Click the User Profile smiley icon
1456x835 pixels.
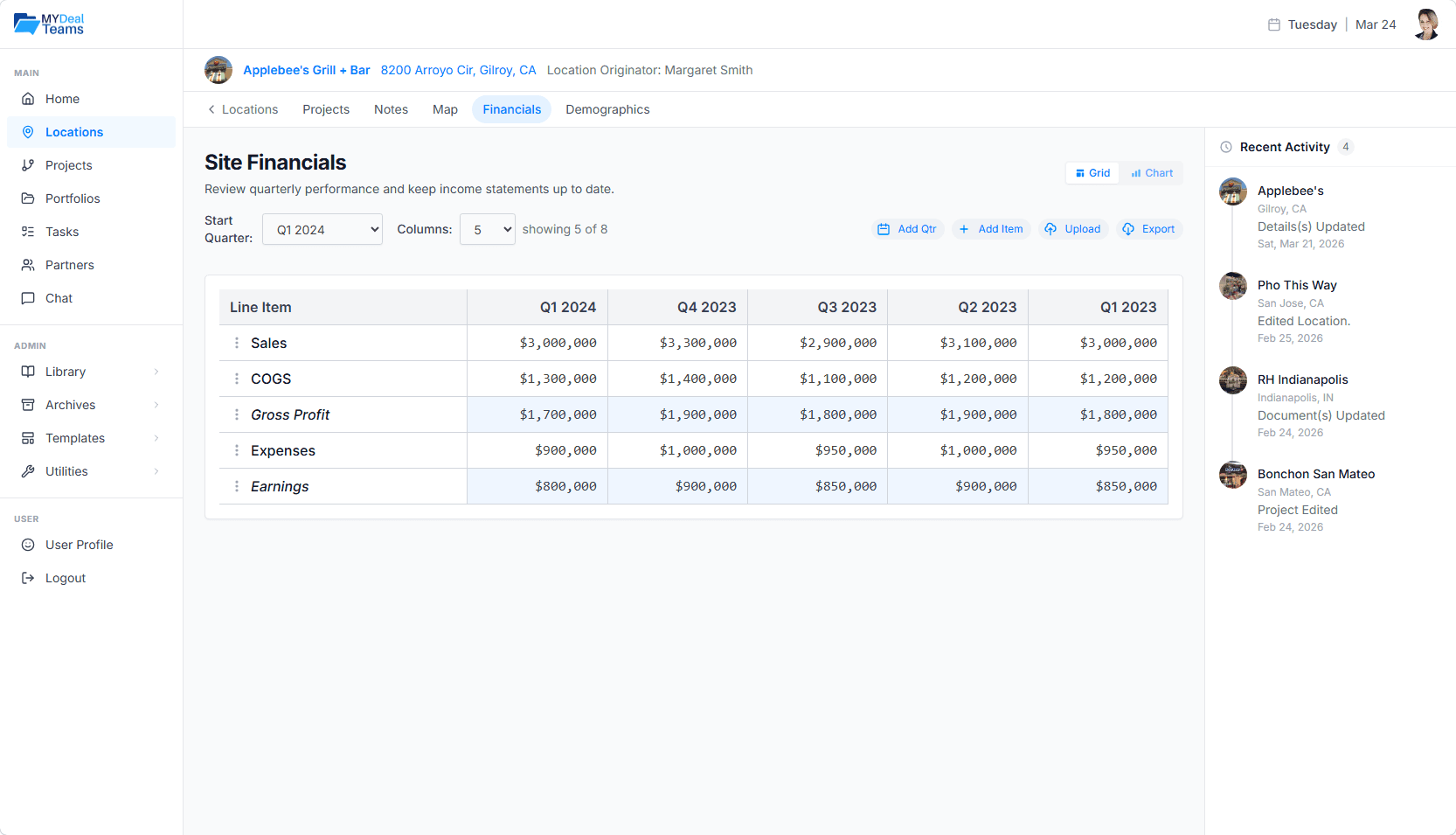tap(28, 545)
